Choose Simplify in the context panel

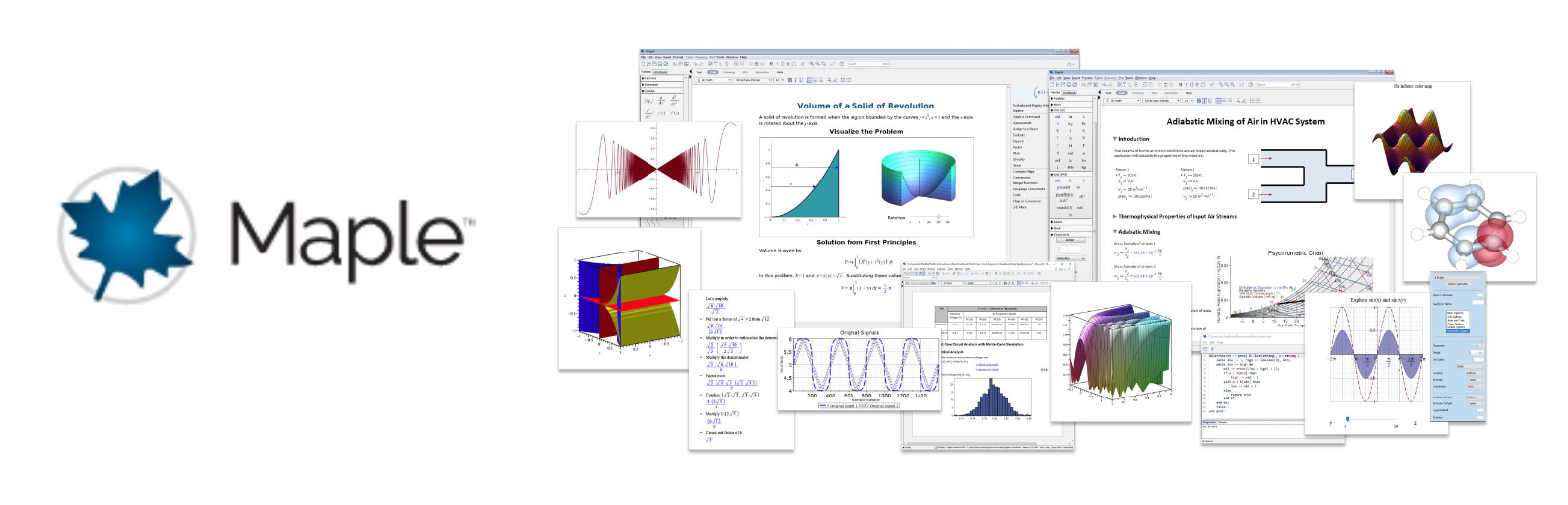tap(1019, 159)
